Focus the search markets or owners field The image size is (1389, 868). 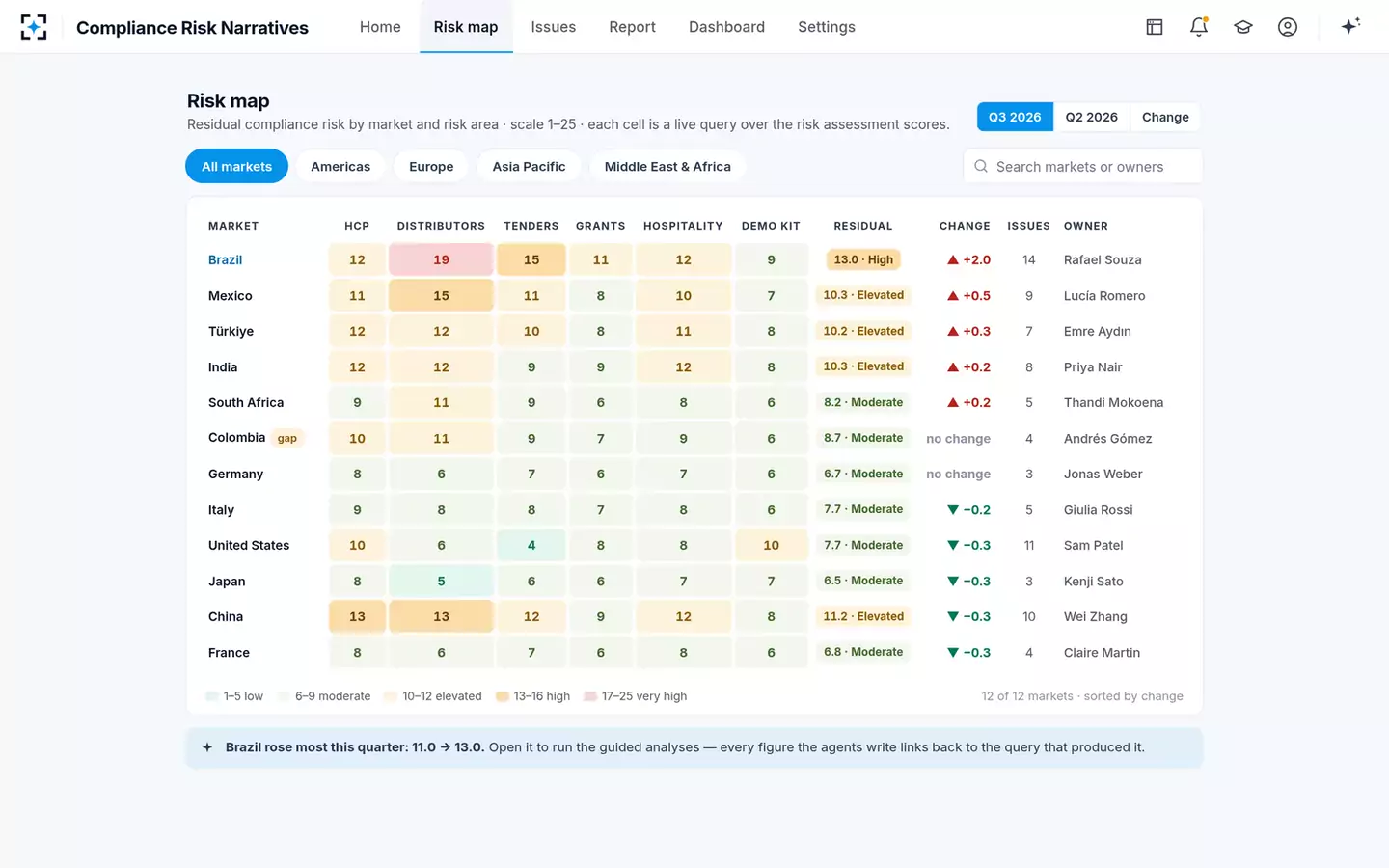point(1082,166)
